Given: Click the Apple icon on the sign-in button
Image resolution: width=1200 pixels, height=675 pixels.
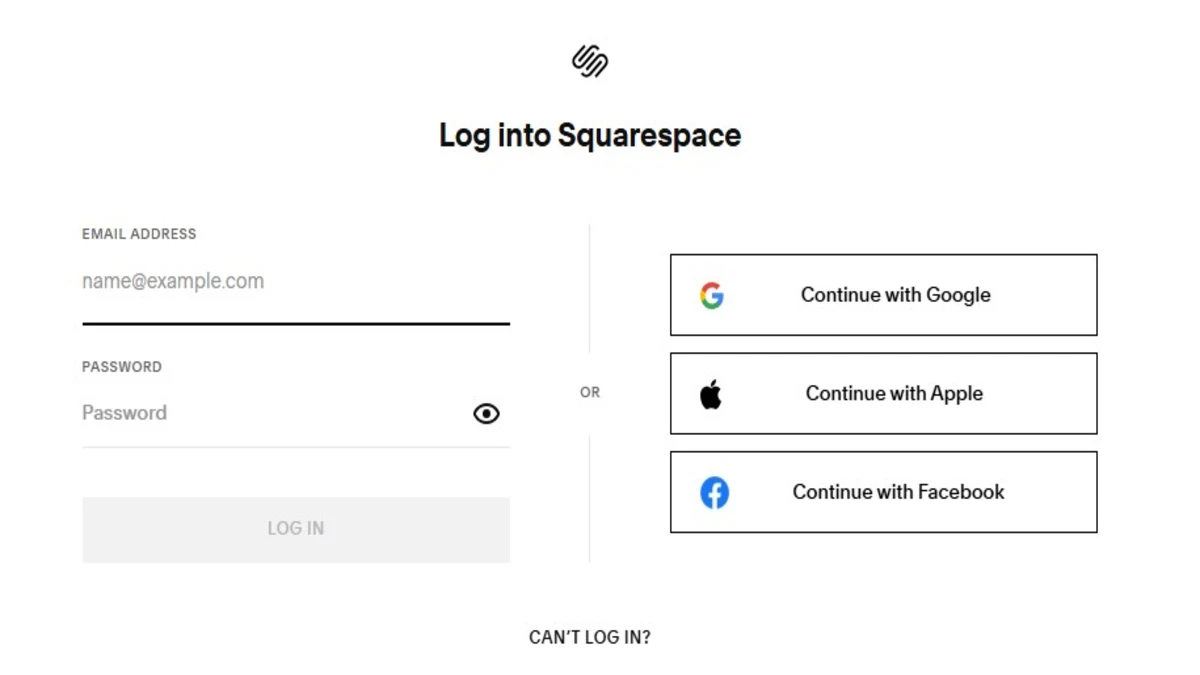Looking at the screenshot, I should click(x=712, y=393).
